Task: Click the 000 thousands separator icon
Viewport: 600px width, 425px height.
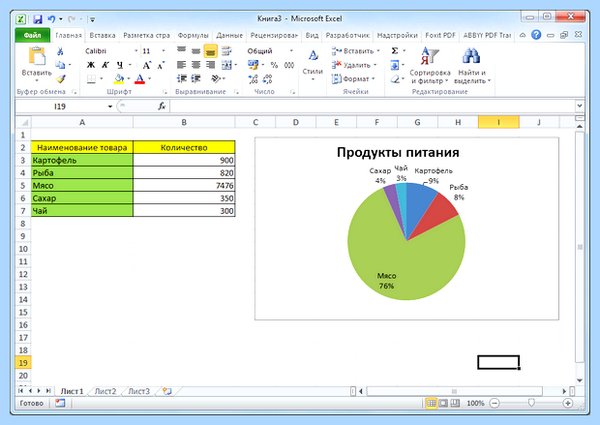Action: point(289,65)
